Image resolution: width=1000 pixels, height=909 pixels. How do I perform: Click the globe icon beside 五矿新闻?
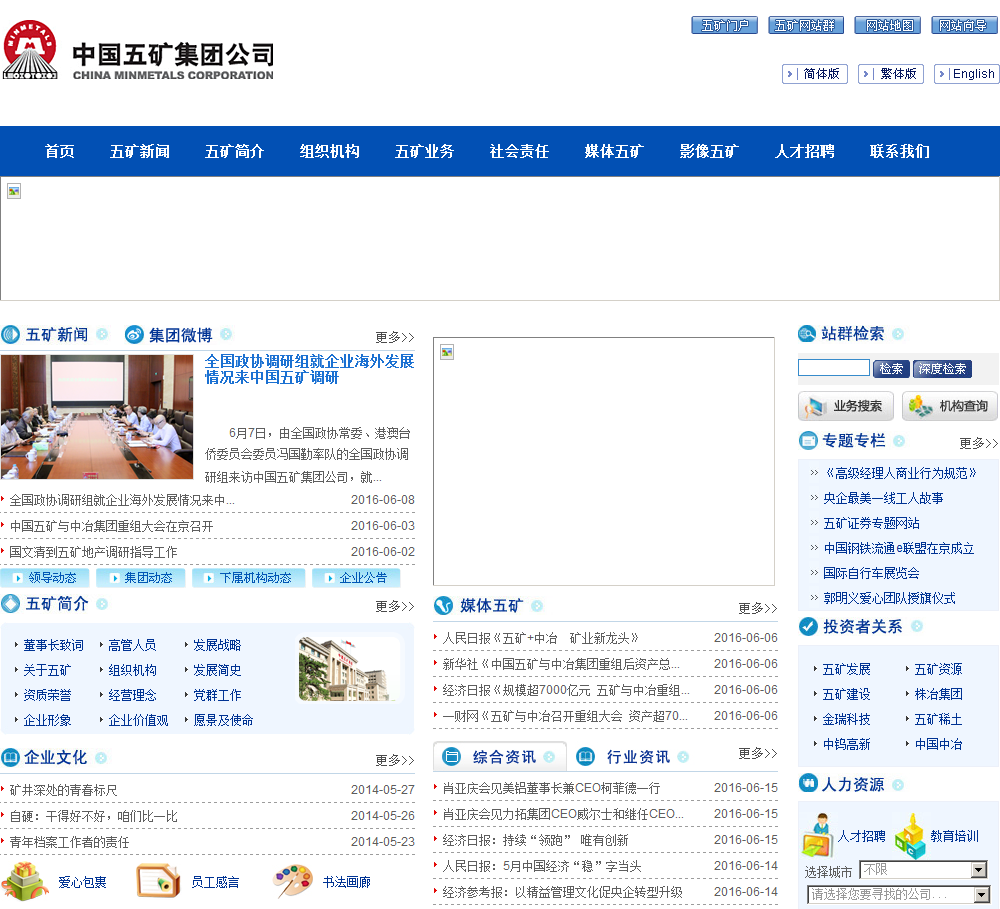point(10,334)
